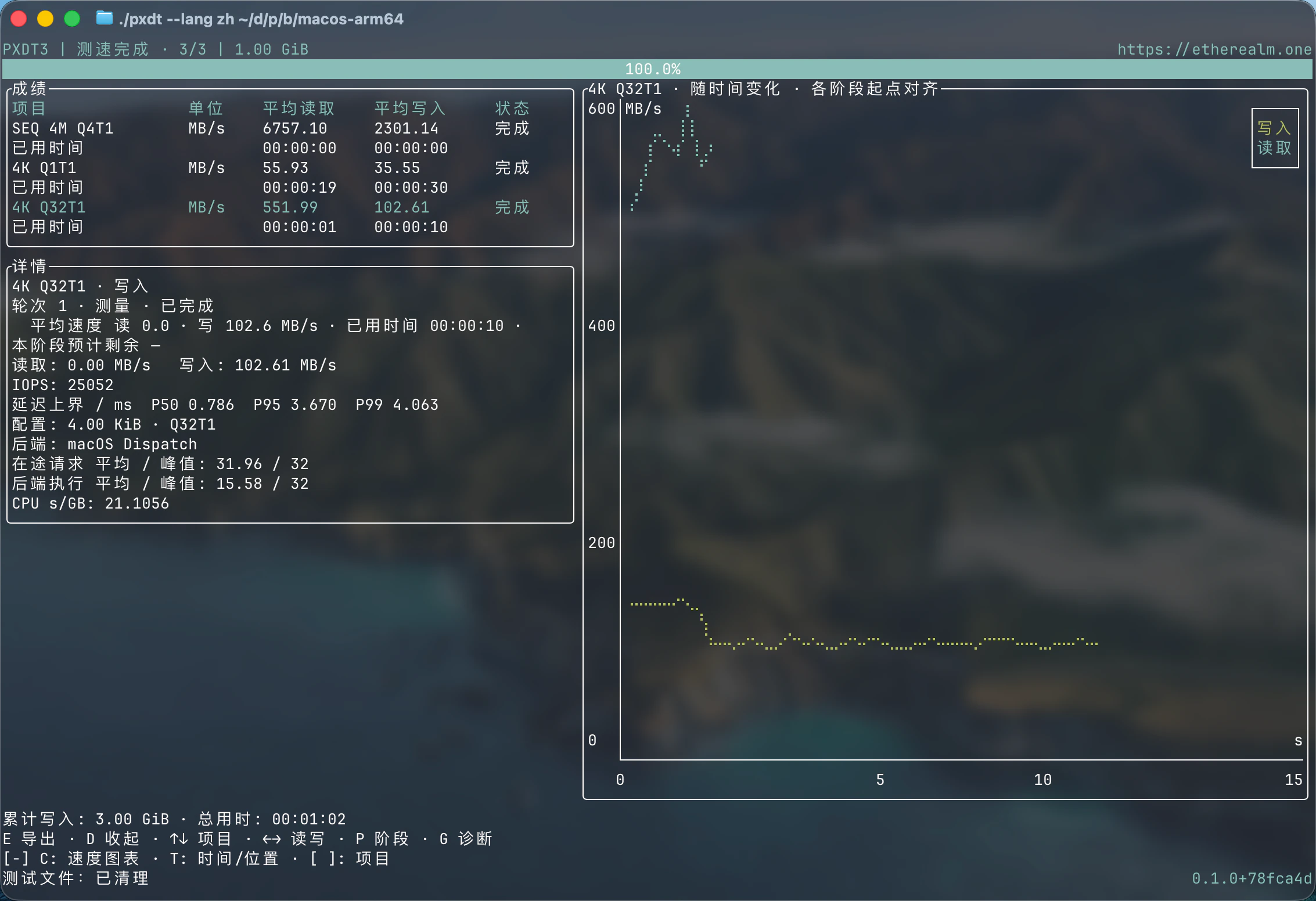Click the 读取 legend entry in chart
1316x901 pixels.
[1274, 148]
